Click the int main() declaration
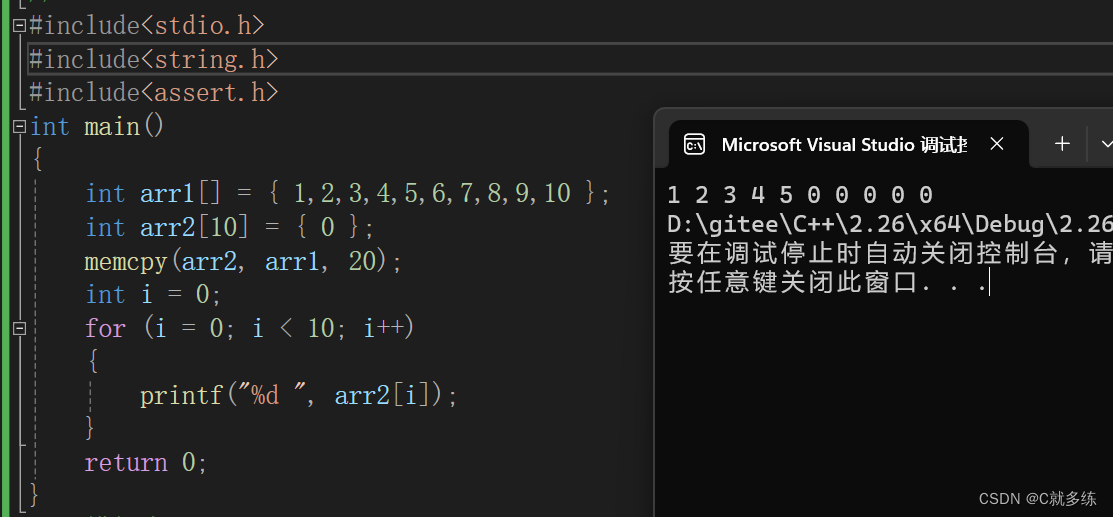 pyautogui.click(x=97, y=127)
